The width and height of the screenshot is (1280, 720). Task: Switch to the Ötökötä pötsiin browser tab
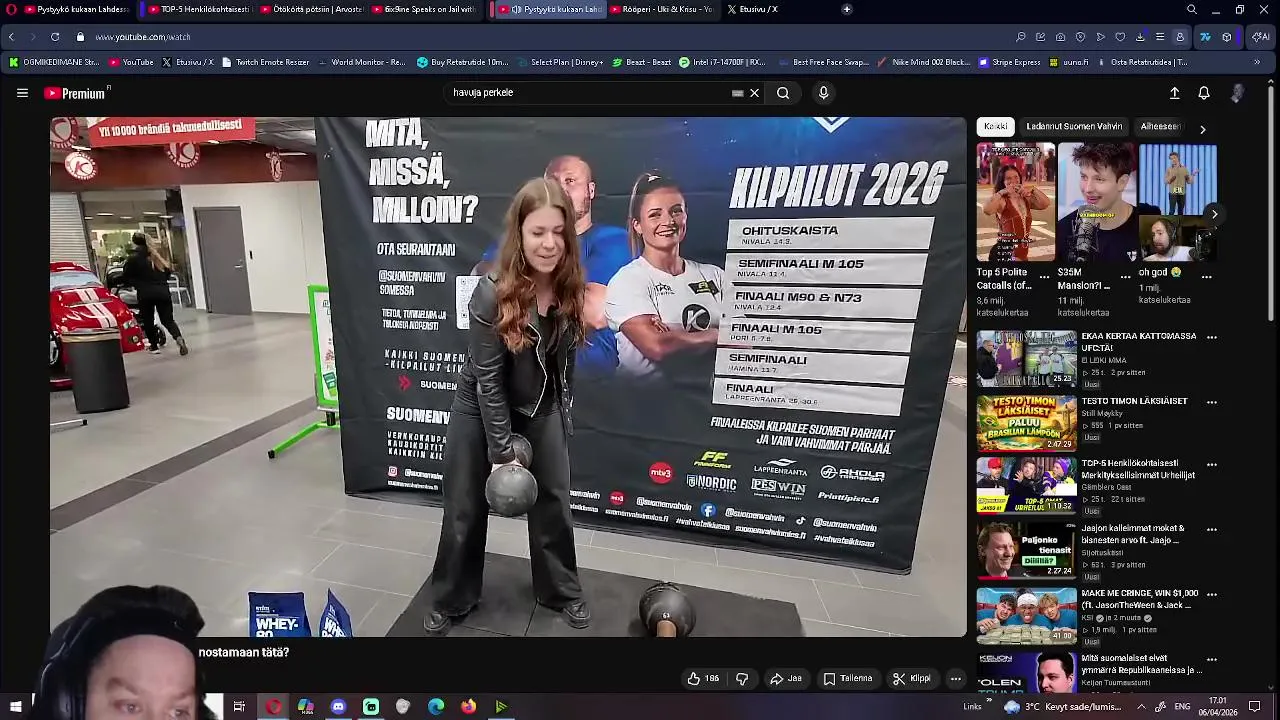coord(312,9)
